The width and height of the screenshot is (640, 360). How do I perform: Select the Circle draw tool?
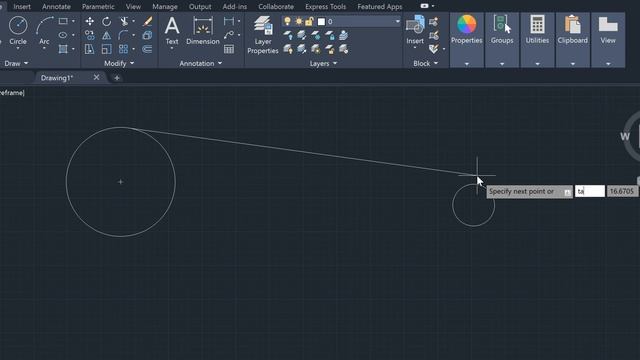click(18, 31)
